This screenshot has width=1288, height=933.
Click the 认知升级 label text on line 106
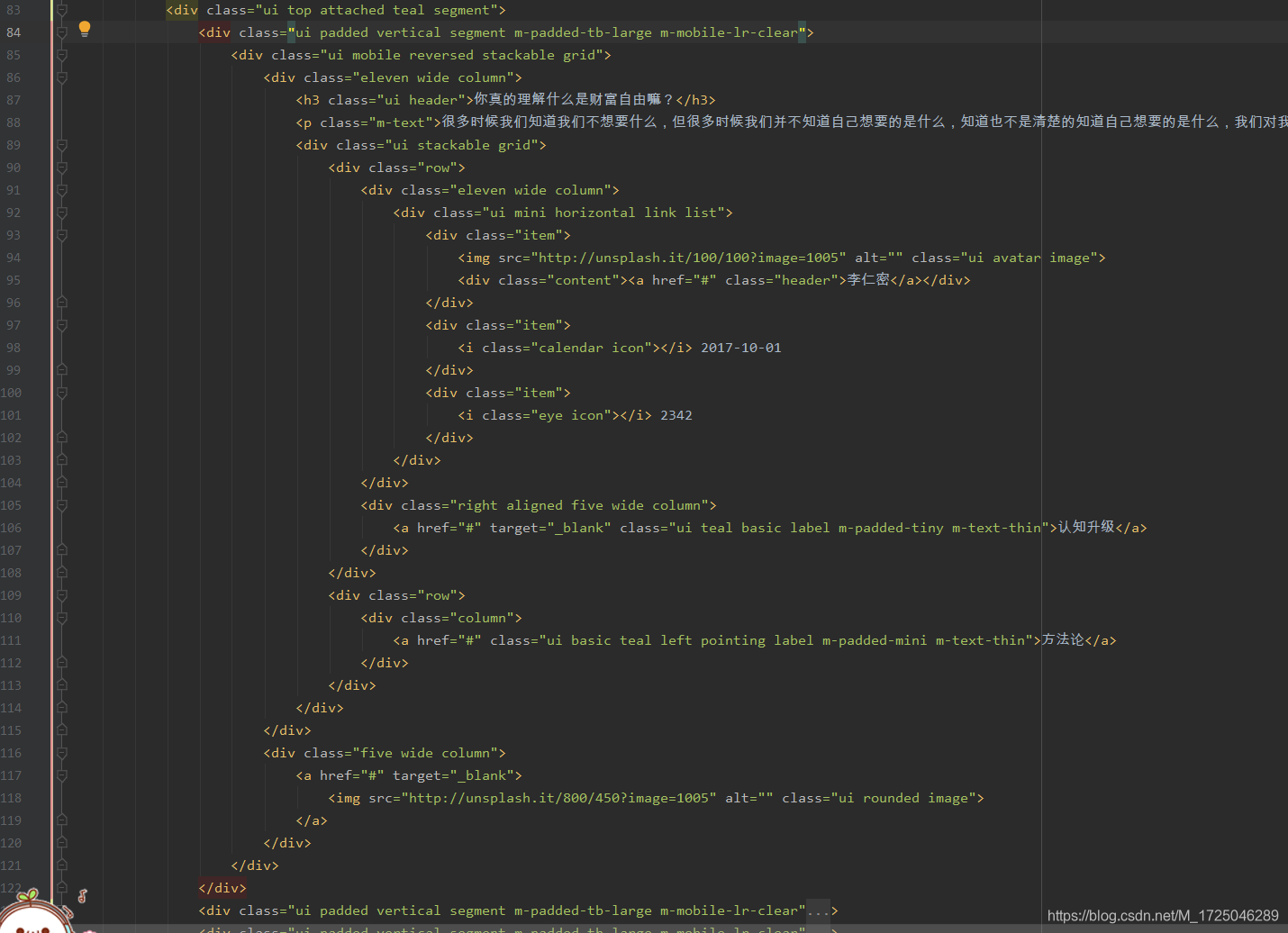point(1086,527)
